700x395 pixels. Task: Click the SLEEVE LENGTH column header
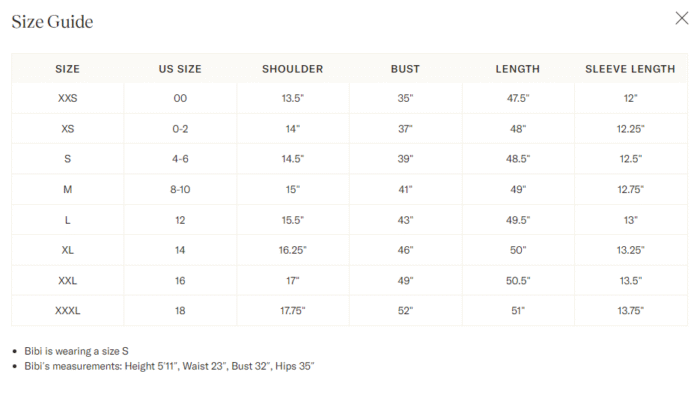coord(630,69)
